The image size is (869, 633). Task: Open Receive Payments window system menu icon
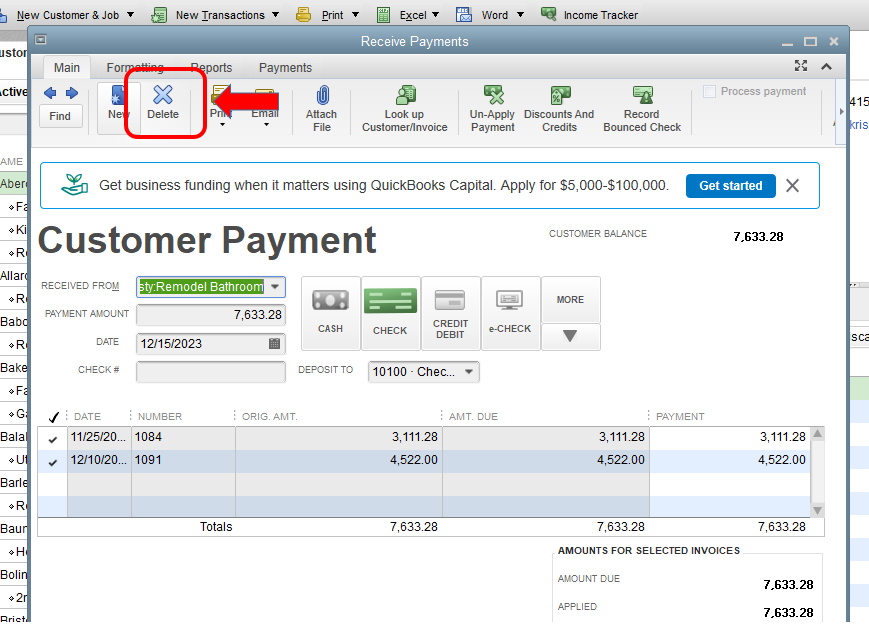[x=40, y=40]
